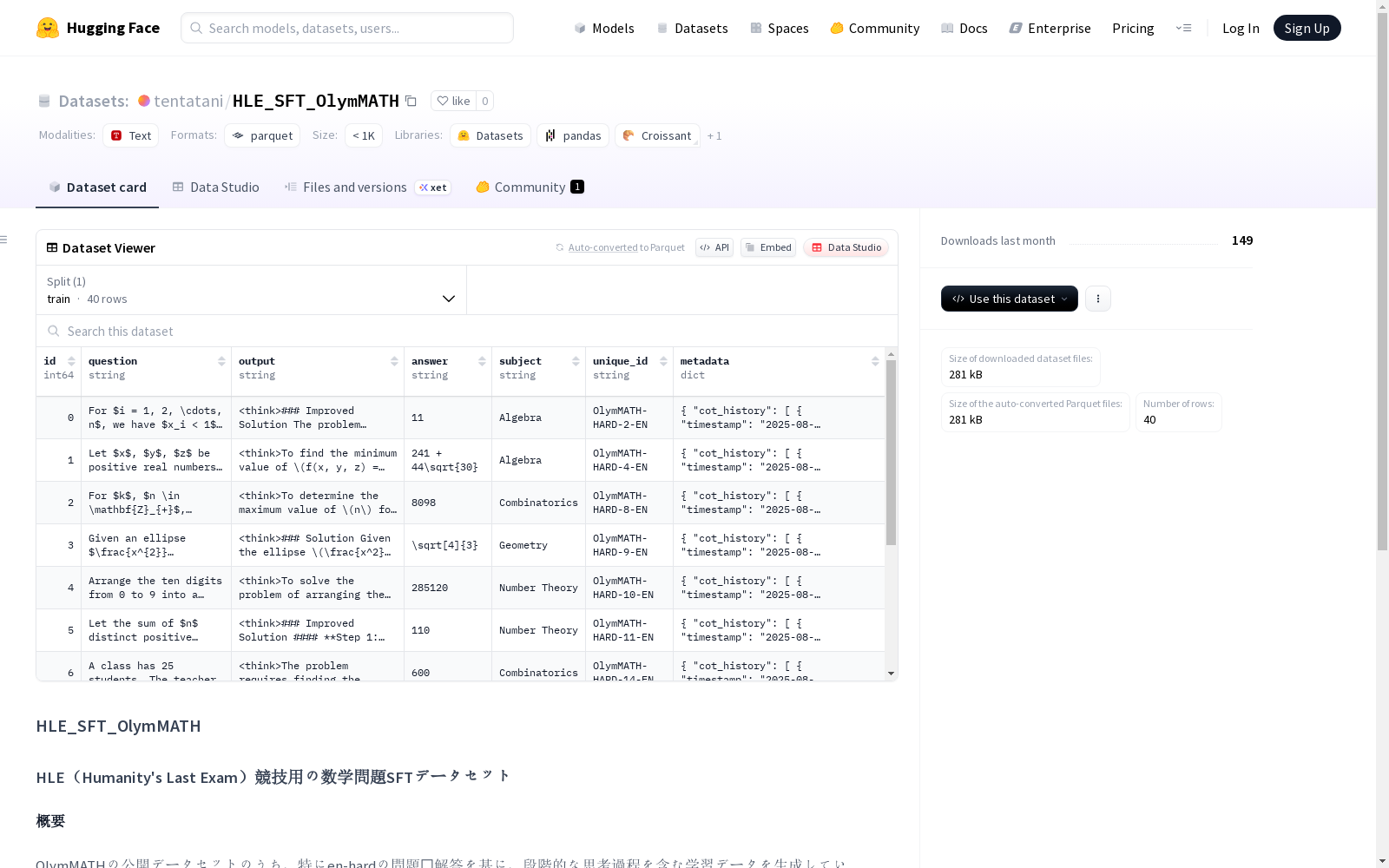Viewport: 1389px width, 868px height.
Task: Switch to the Data Studio tab
Action: (215, 187)
